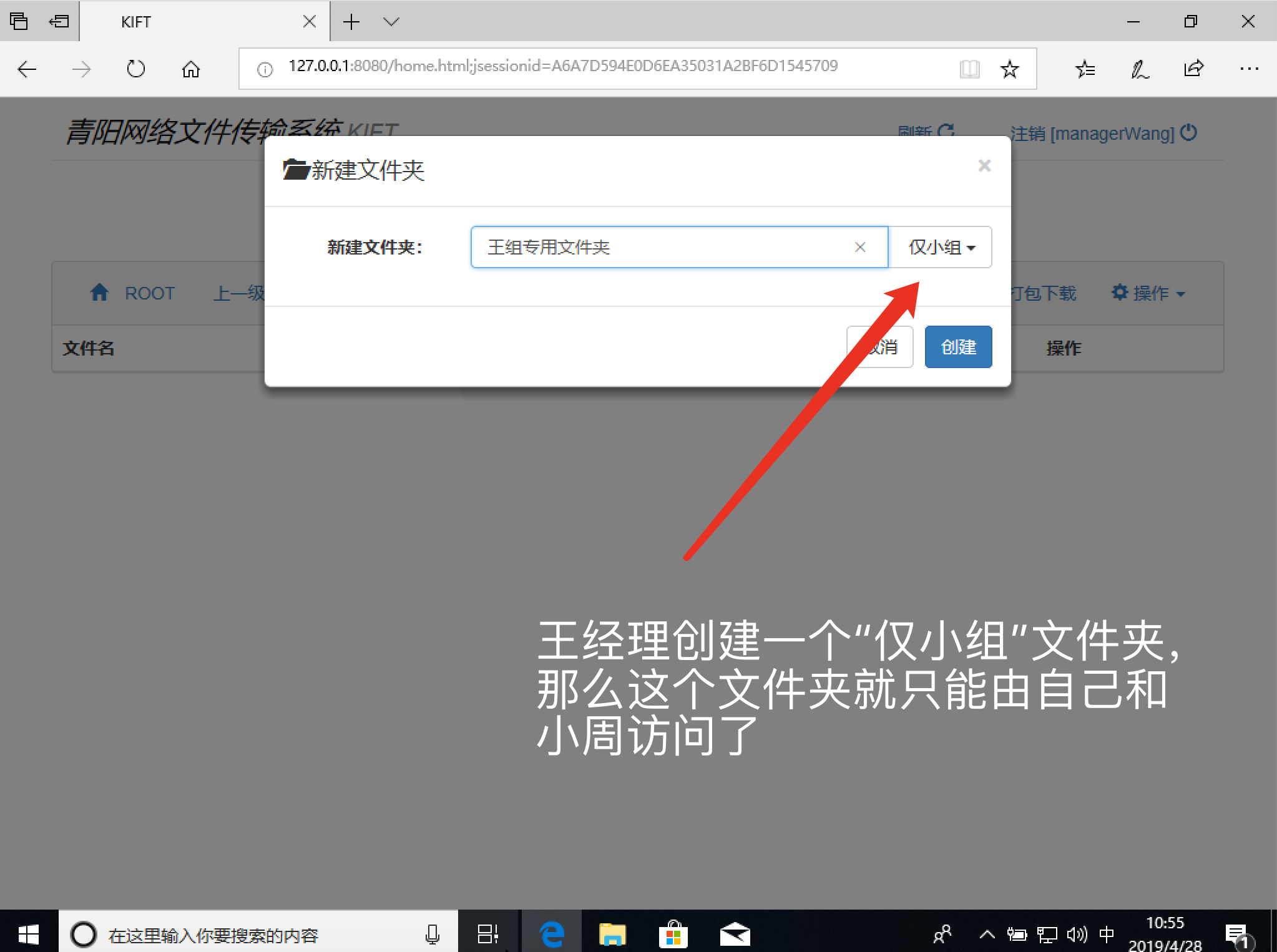
Task: Go to the browser home page
Action: (x=190, y=69)
